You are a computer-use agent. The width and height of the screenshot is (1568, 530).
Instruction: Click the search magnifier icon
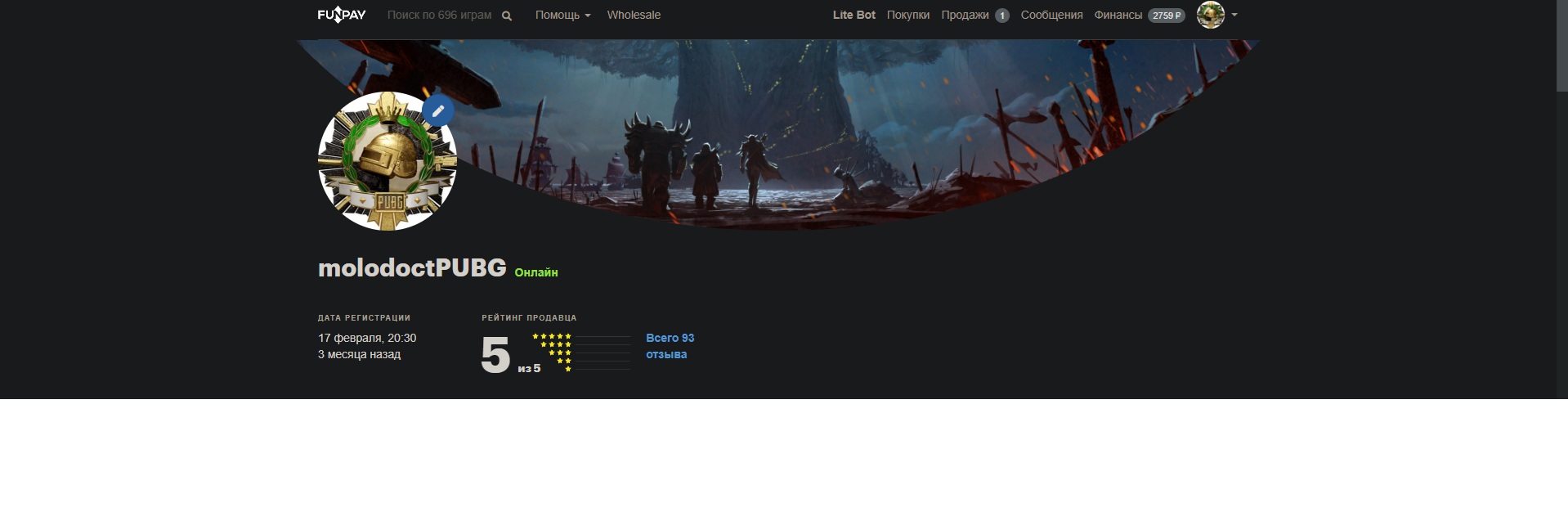click(507, 16)
